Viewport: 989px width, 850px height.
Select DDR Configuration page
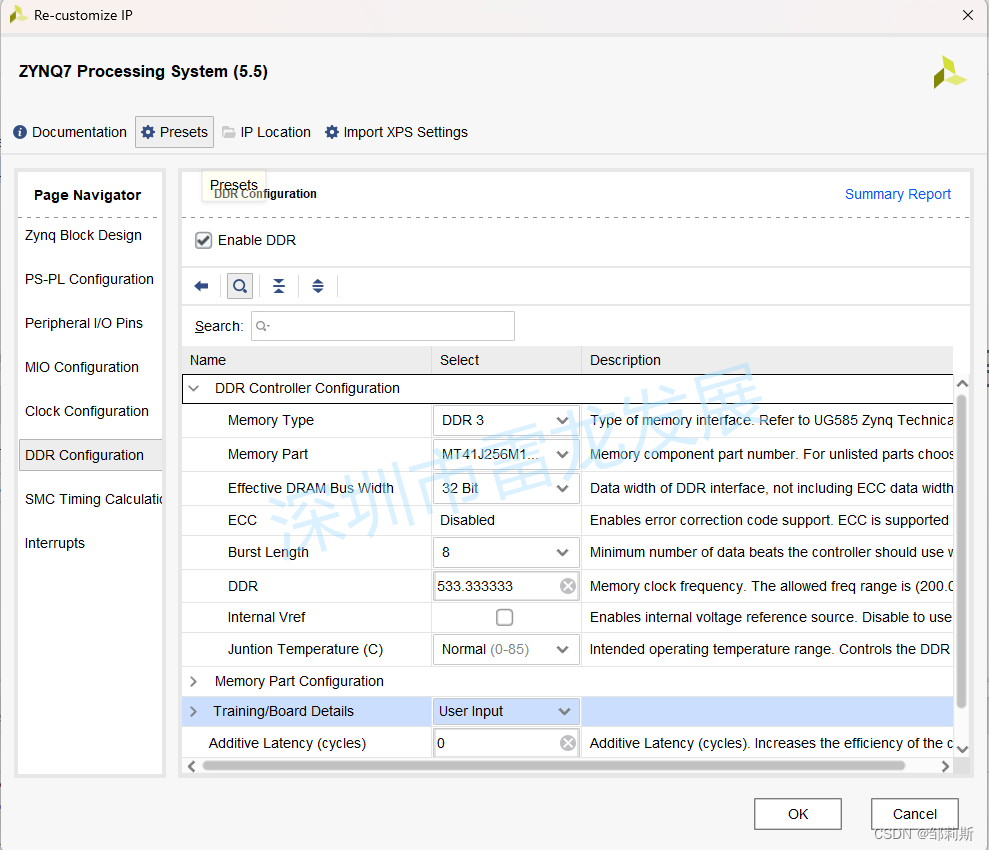pyautogui.click(x=90, y=455)
